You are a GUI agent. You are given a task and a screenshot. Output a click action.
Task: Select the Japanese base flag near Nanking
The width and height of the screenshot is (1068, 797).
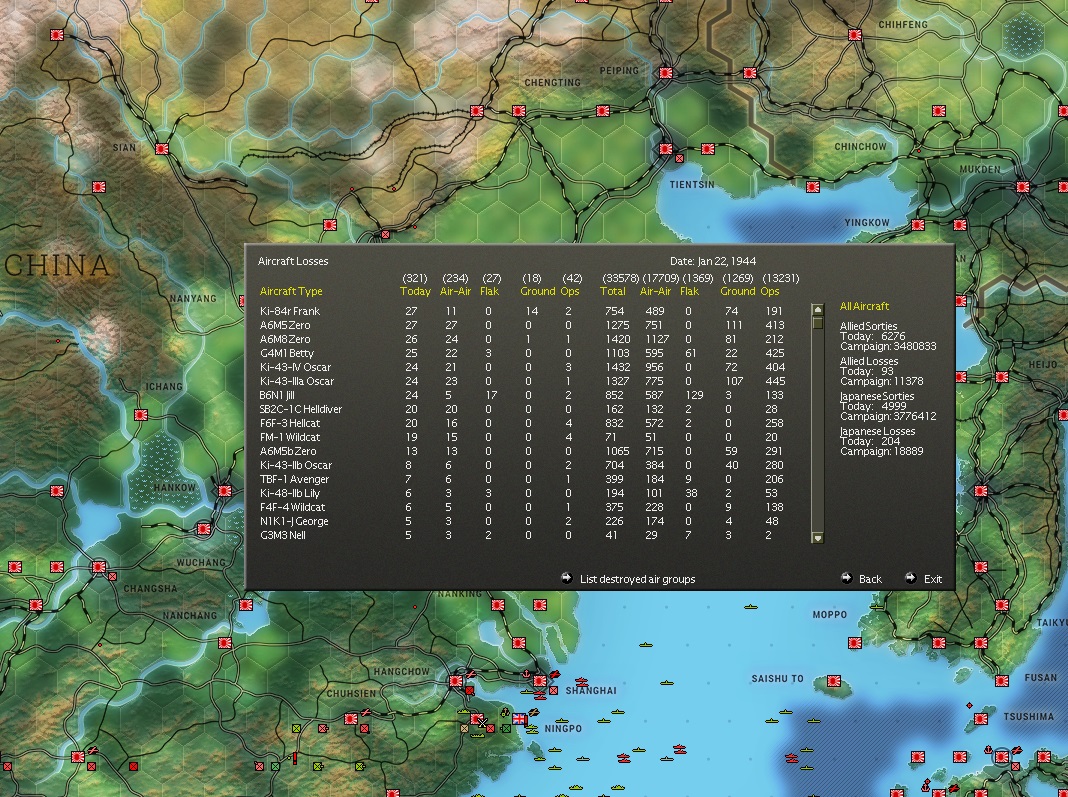click(498, 604)
